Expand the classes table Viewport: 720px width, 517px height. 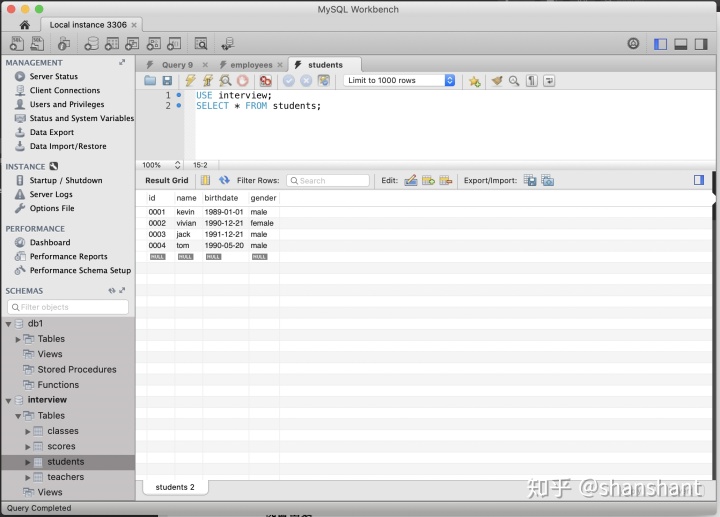tap(28, 432)
